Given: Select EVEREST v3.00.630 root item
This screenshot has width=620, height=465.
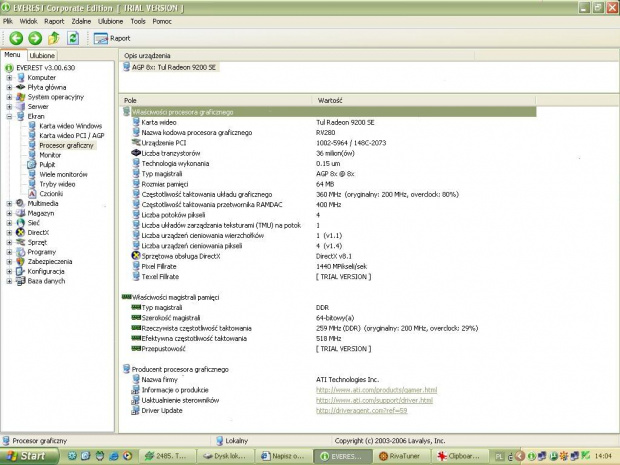Looking at the screenshot, I should point(45,68).
